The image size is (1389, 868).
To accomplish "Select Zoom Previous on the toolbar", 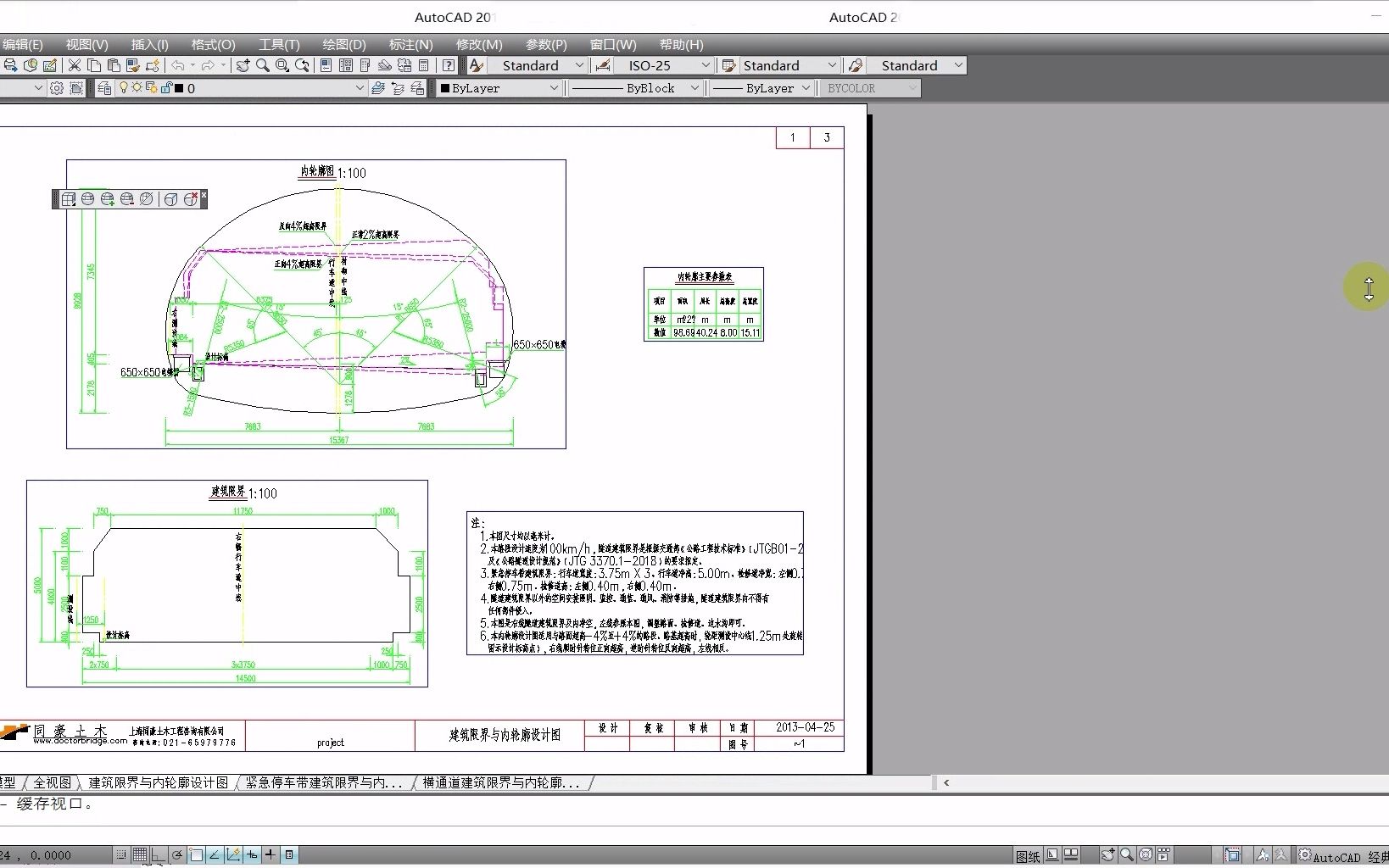I will 302,65.
